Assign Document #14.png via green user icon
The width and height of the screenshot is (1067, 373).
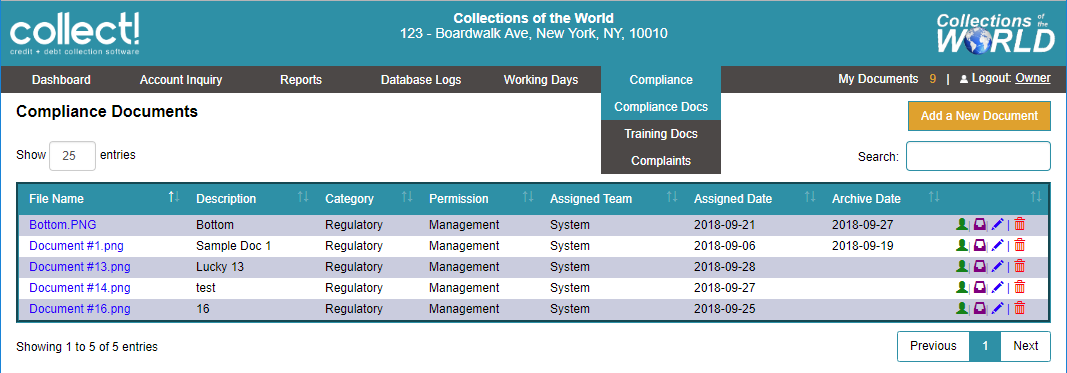[x=962, y=287]
